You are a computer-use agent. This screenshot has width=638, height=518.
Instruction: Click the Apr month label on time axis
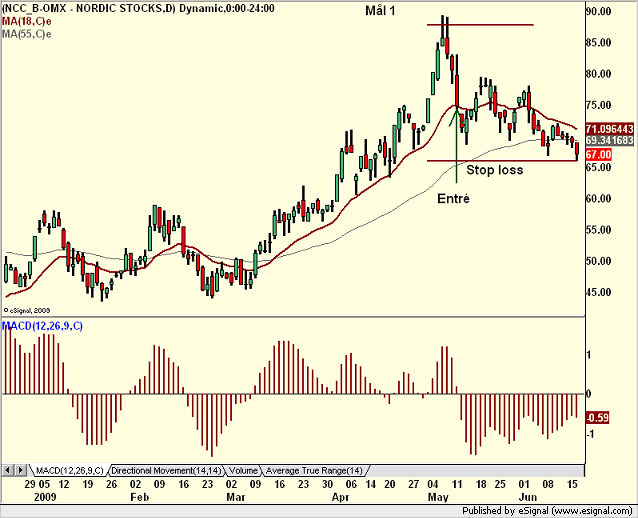coord(341,497)
